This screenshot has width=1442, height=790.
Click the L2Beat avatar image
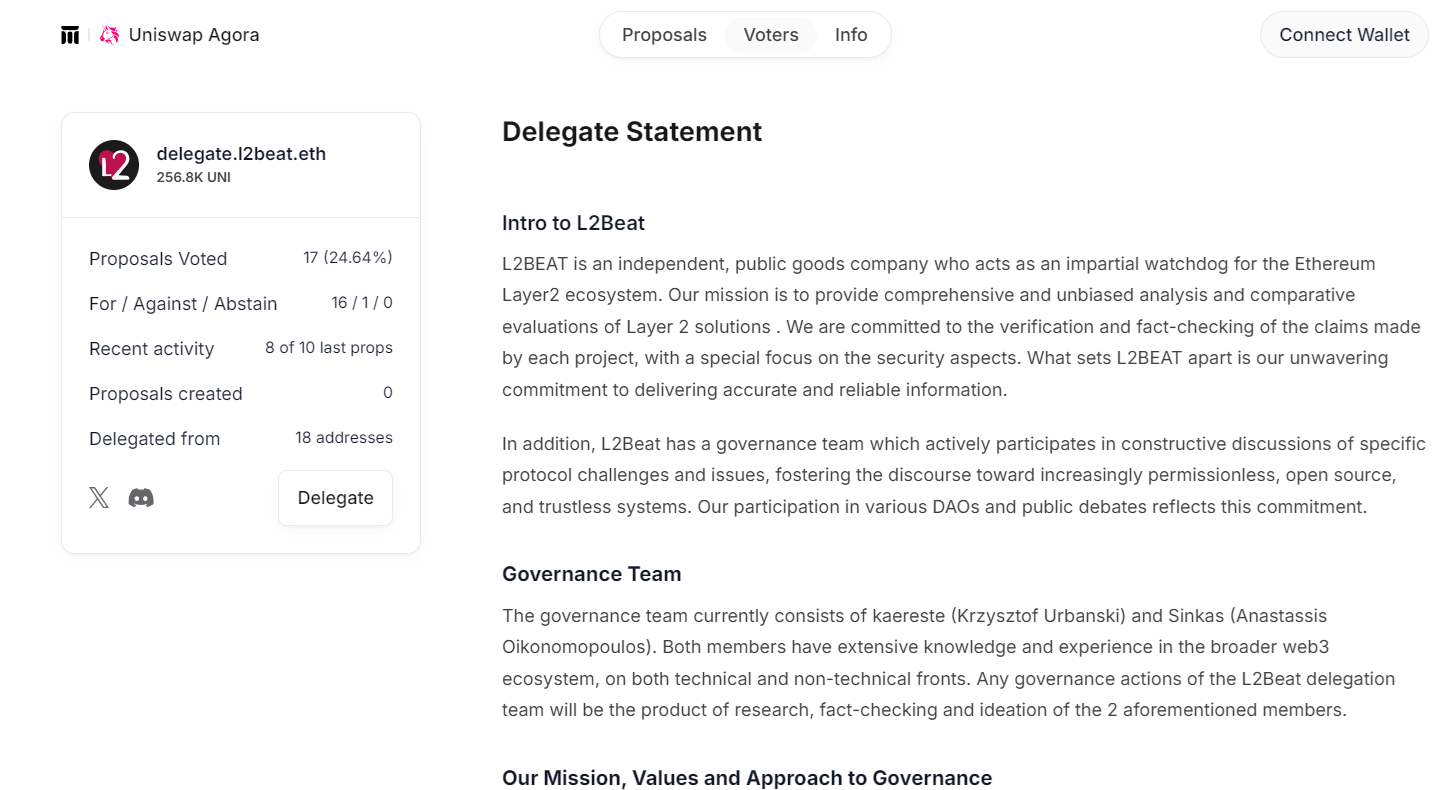click(x=114, y=165)
